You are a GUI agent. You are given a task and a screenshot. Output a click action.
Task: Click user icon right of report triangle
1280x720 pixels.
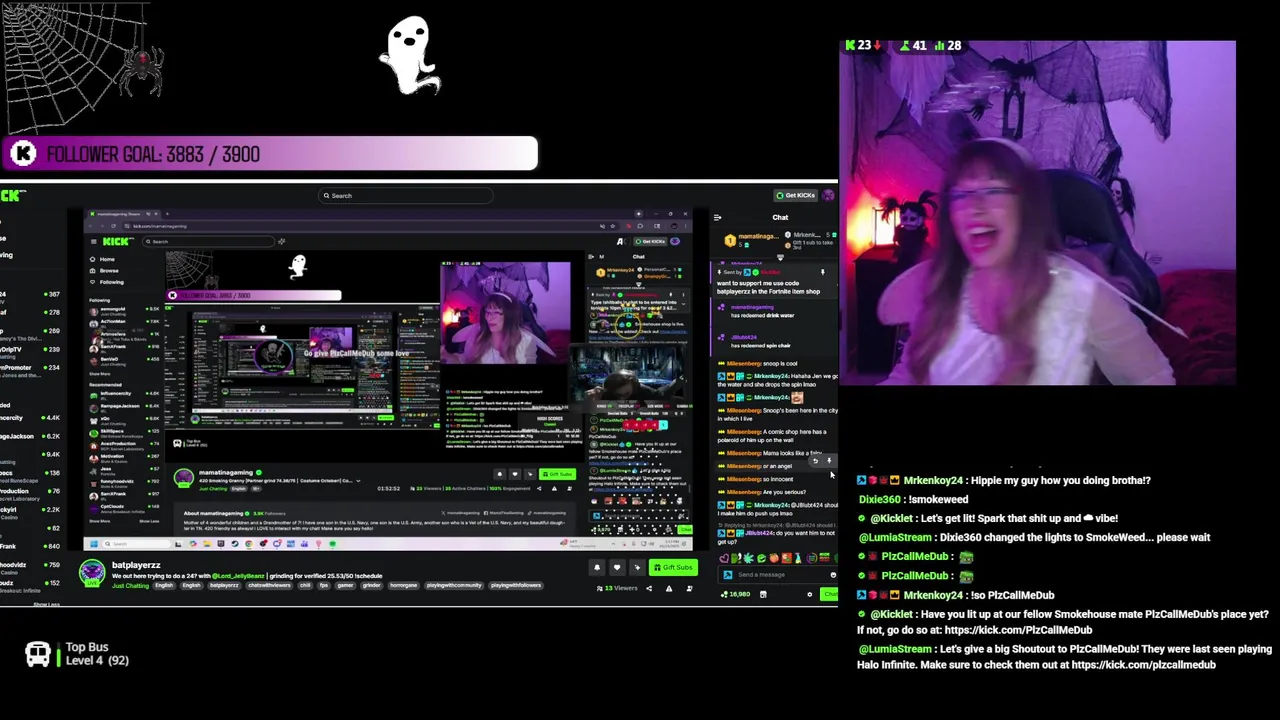[689, 588]
